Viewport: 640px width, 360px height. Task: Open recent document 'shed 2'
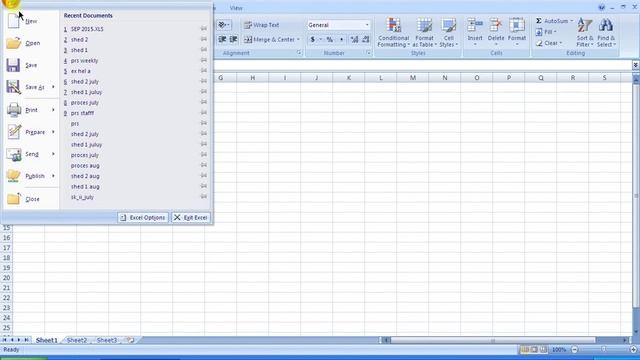[x=80, y=40]
